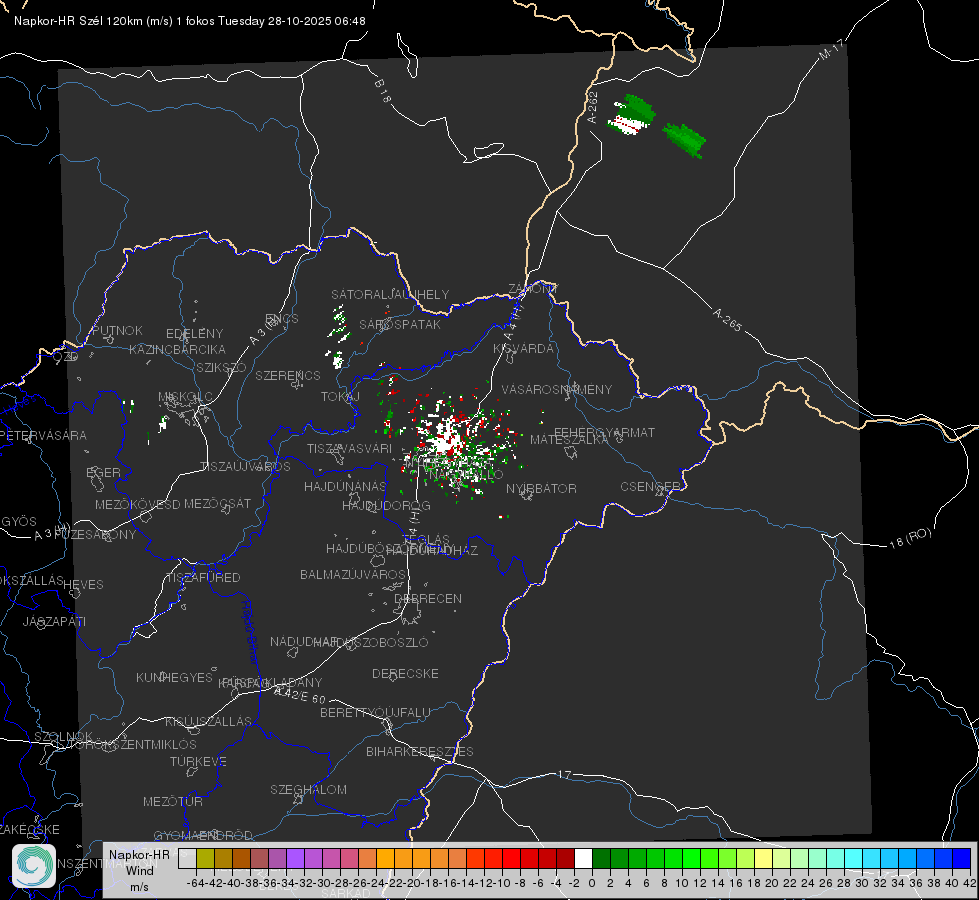Select the BALMAZÚJVÁROS label
Viewport: 979px width, 900px height.
pos(353,574)
